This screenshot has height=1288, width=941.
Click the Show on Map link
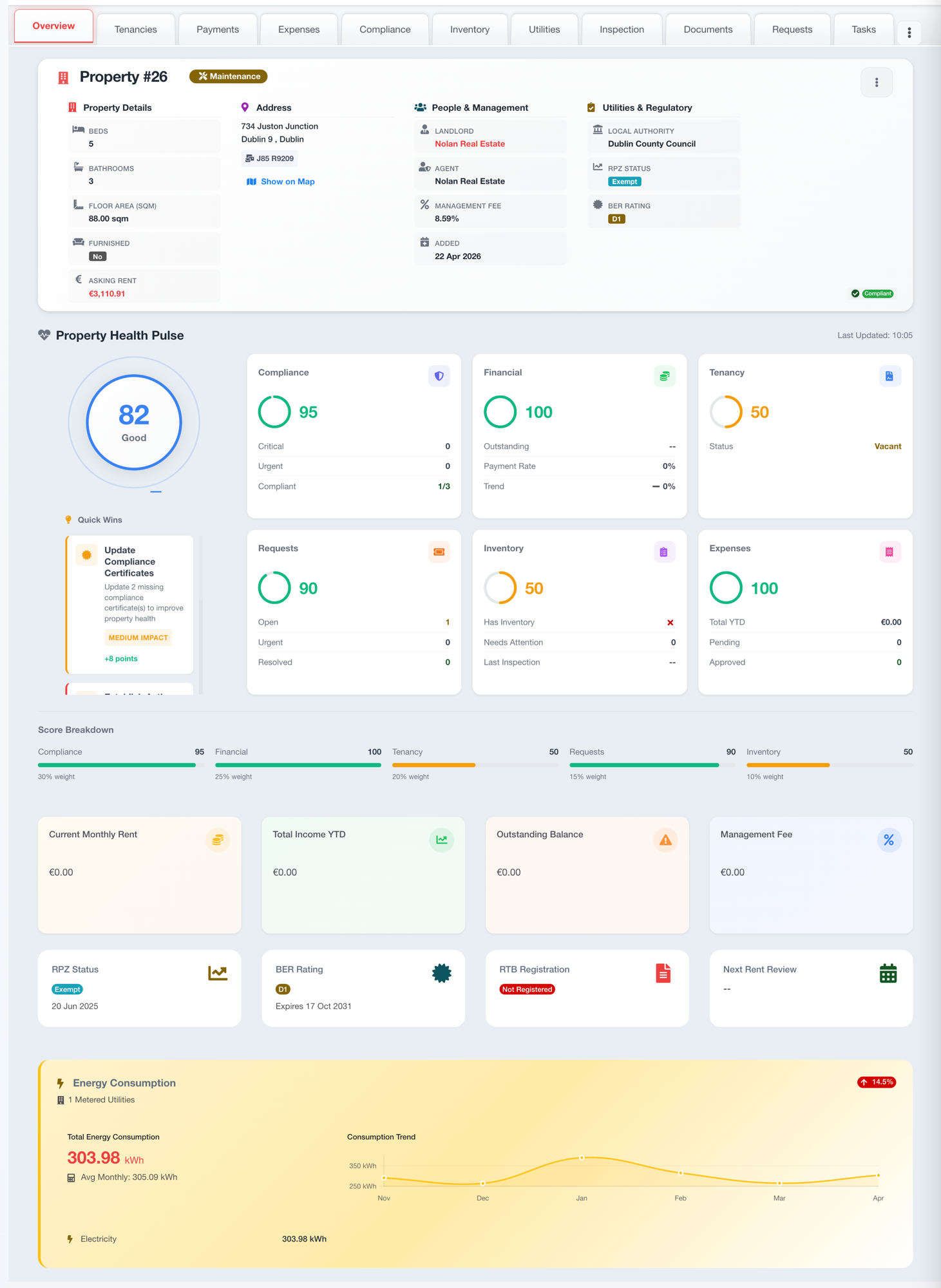[281, 182]
